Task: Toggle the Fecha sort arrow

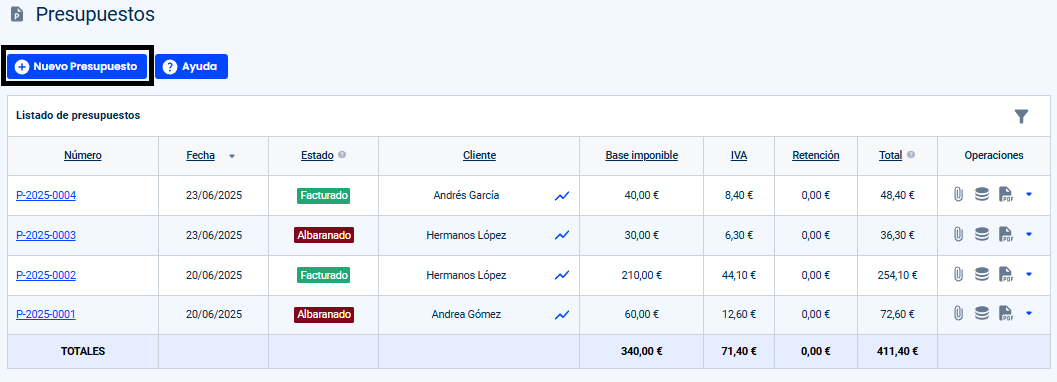Action: click(x=232, y=156)
